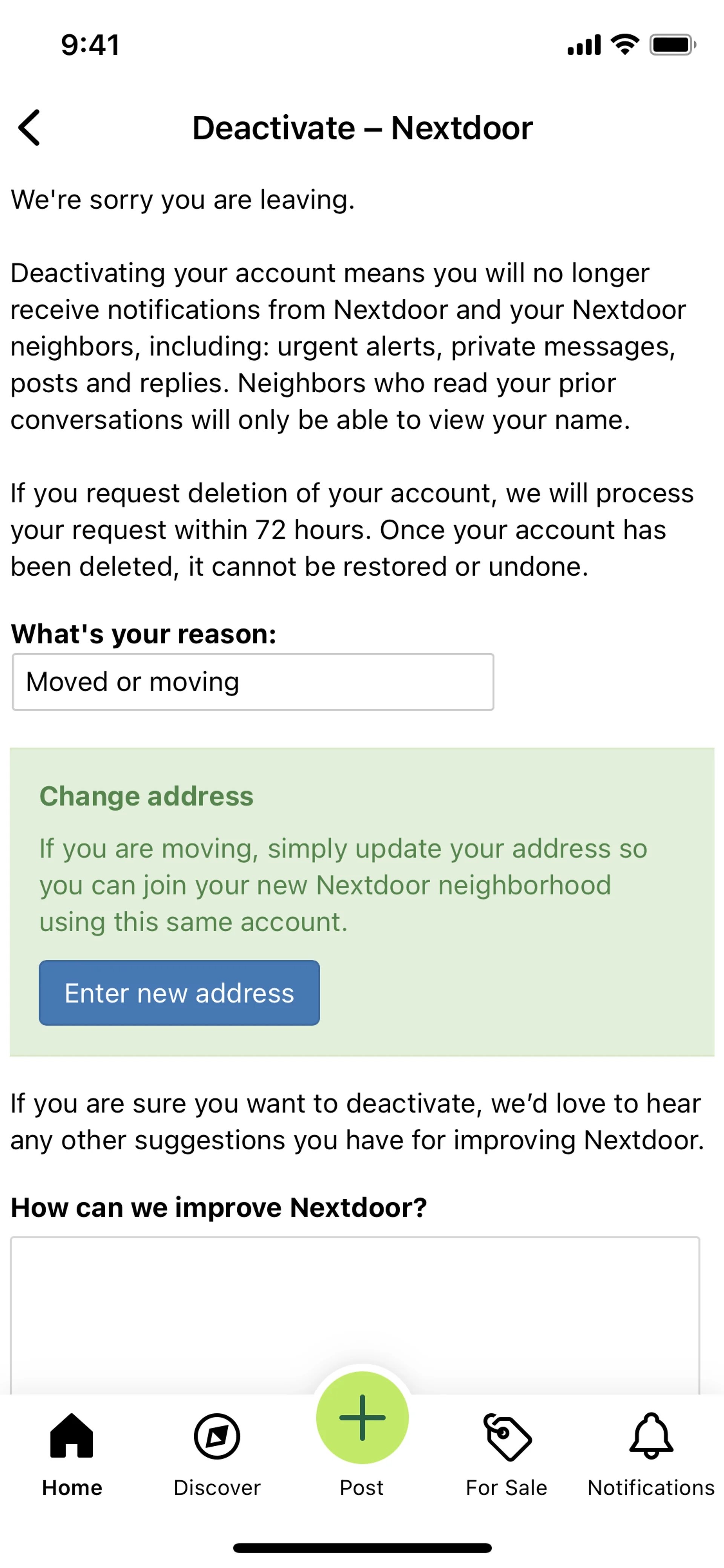The height and width of the screenshot is (1568, 724).
Task: Tap the Wi-Fi status icon
Action: (x=625, y=45)
